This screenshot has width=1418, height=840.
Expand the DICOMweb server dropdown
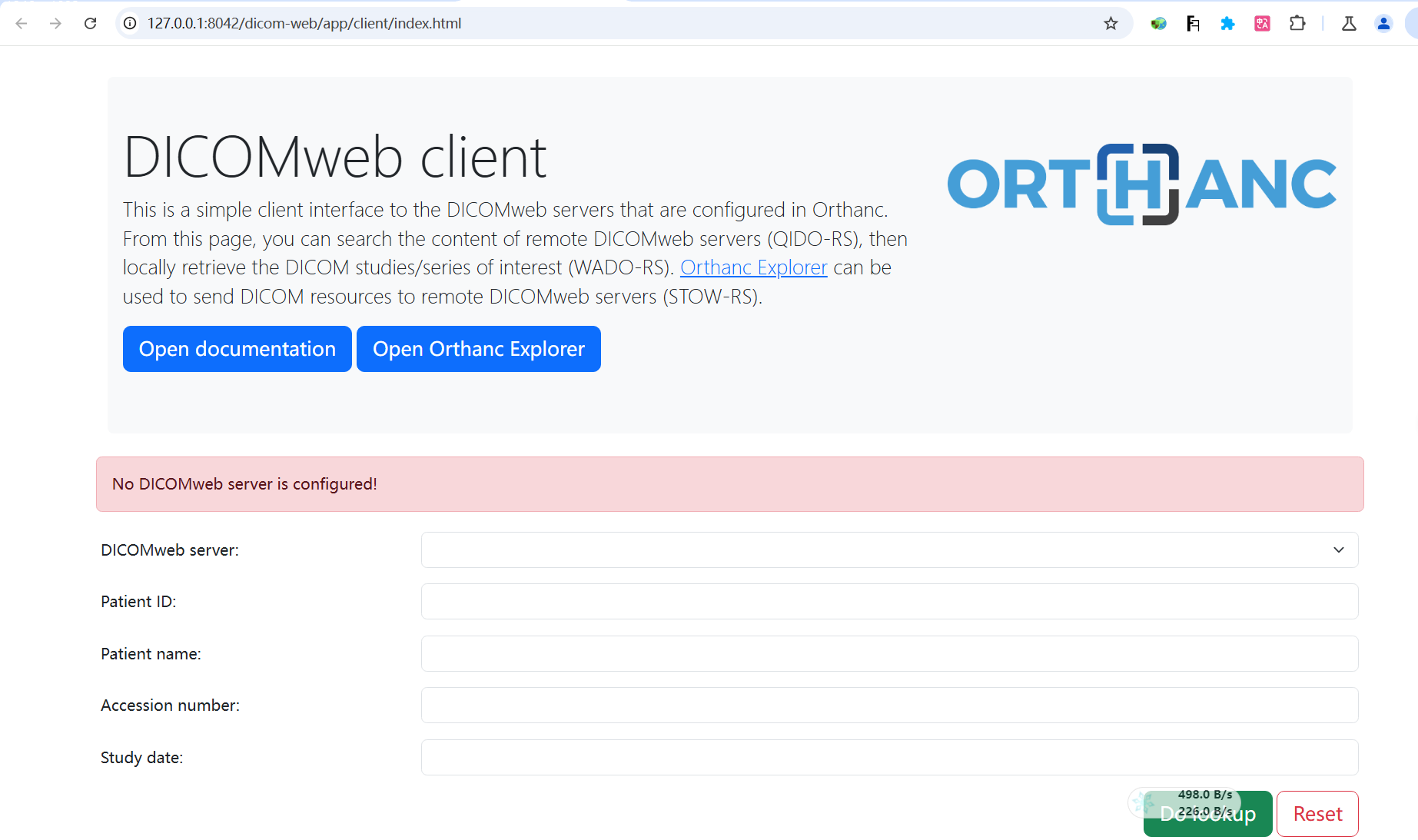(889, 549)
